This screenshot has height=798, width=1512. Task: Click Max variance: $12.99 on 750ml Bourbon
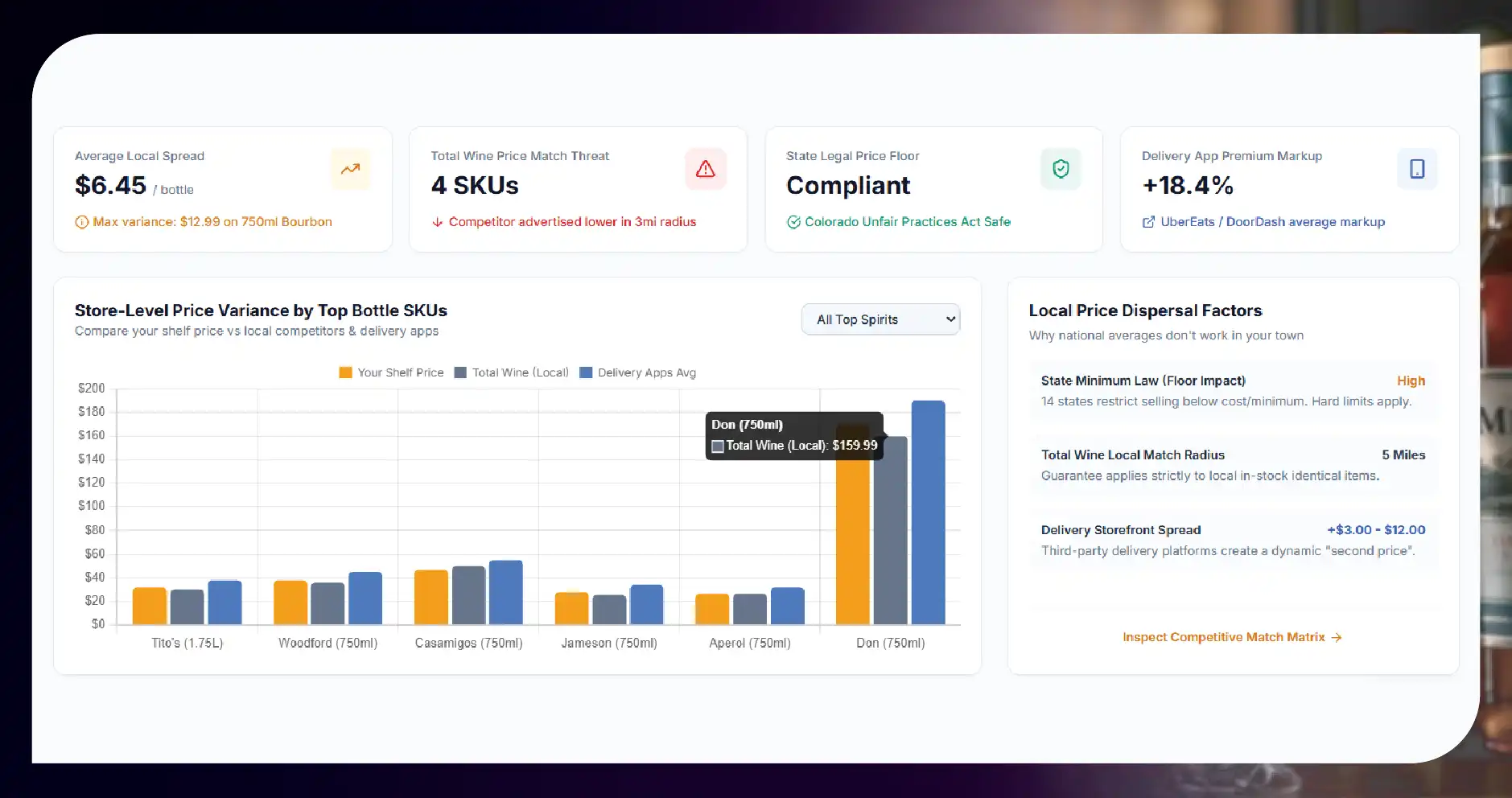coord(212,222)
